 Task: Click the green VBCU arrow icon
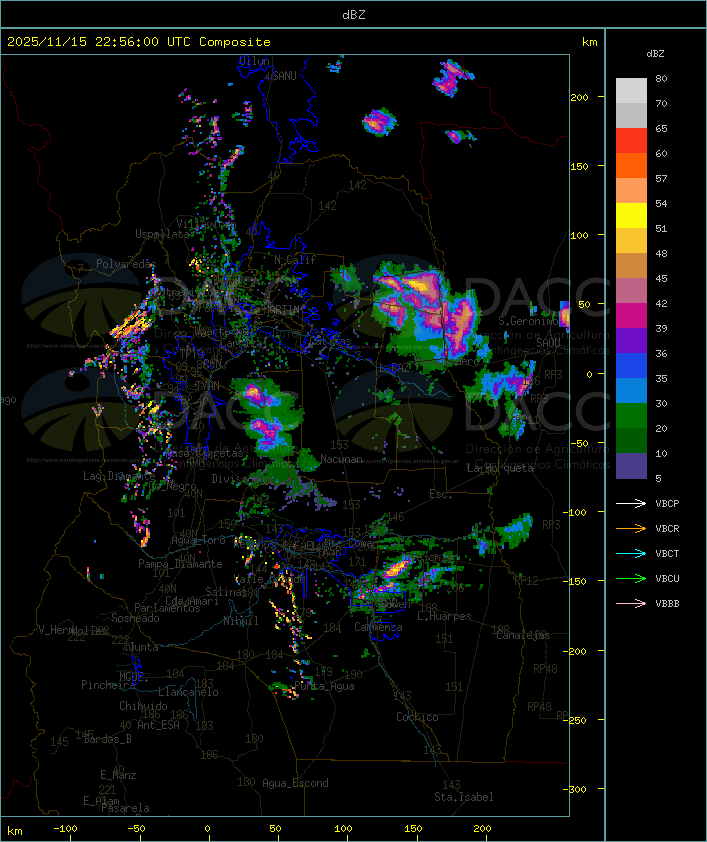pyautogui.click(x=631, y=578)
